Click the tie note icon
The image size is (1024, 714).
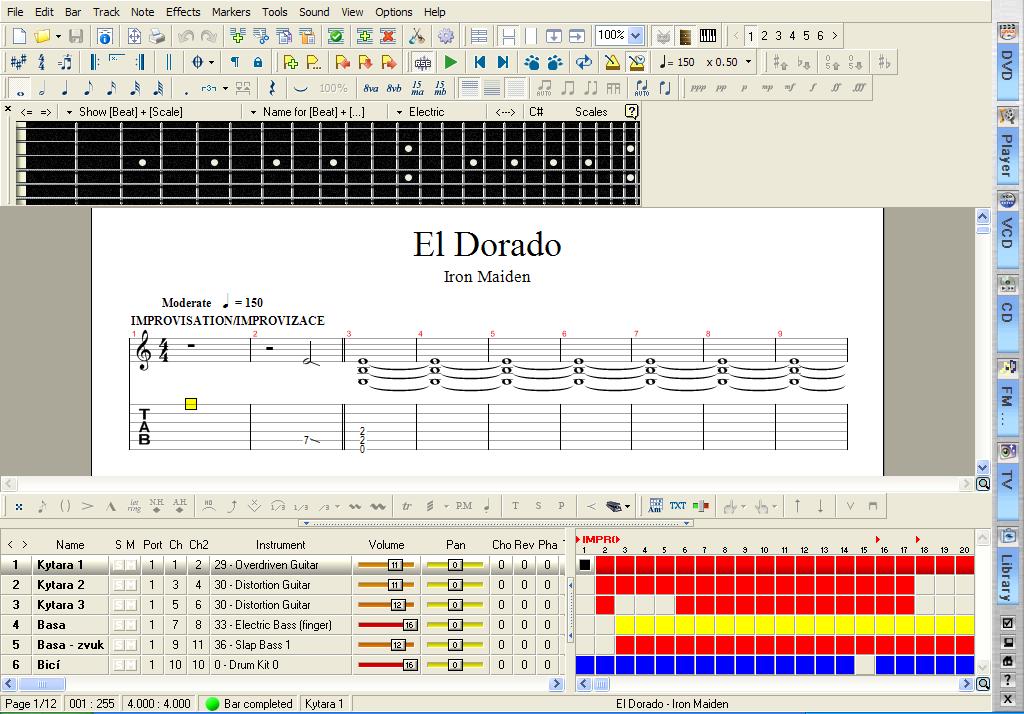coord(300,88)
